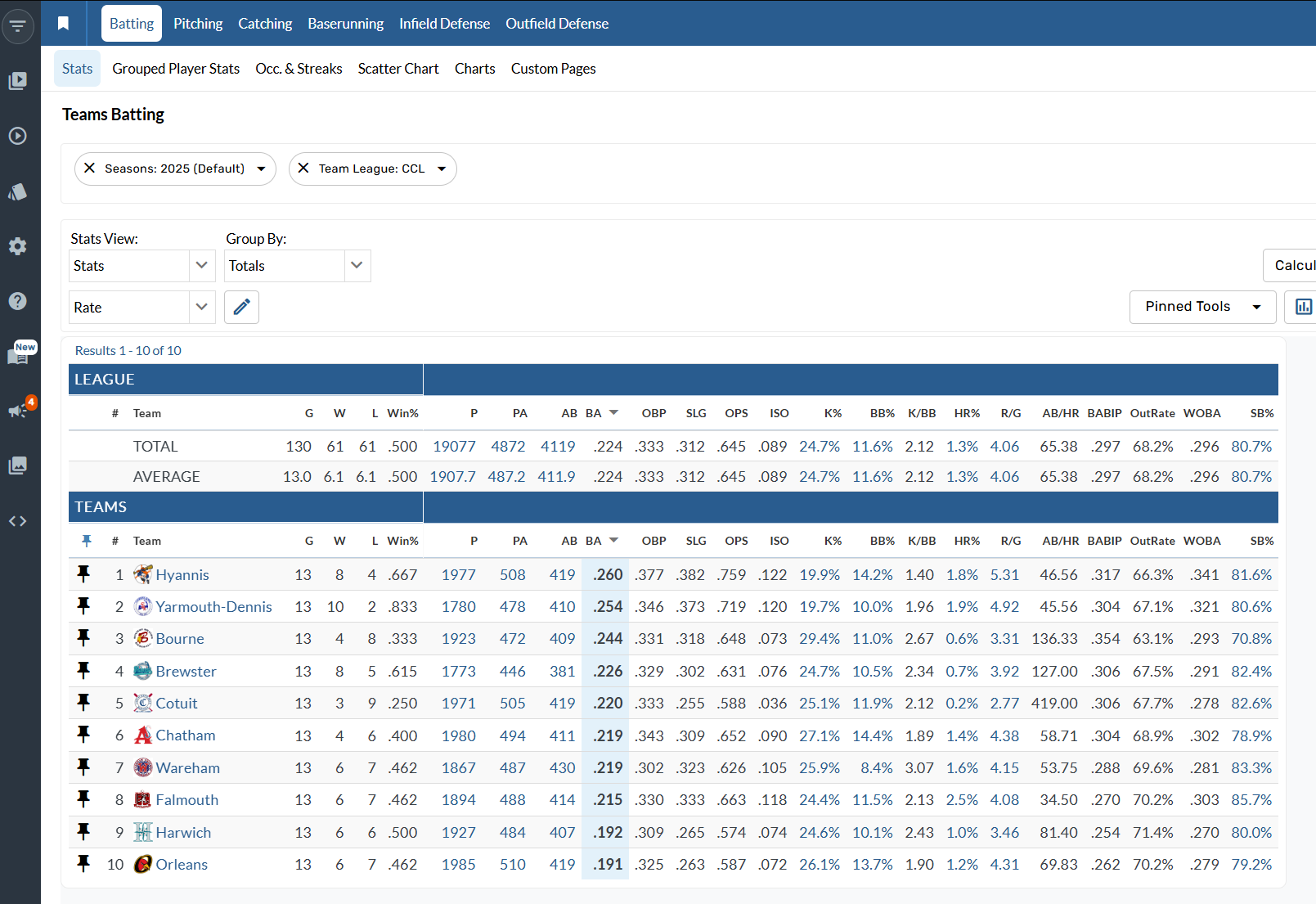Image resolution: width=1316 pixels, height=904 pixels.
Task: Open the code brackets icon in sidebar
Action: click(18, 521)
